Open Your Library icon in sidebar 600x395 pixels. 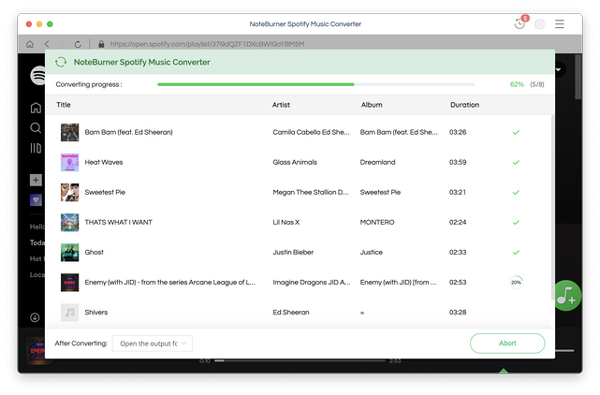point(36,148)
